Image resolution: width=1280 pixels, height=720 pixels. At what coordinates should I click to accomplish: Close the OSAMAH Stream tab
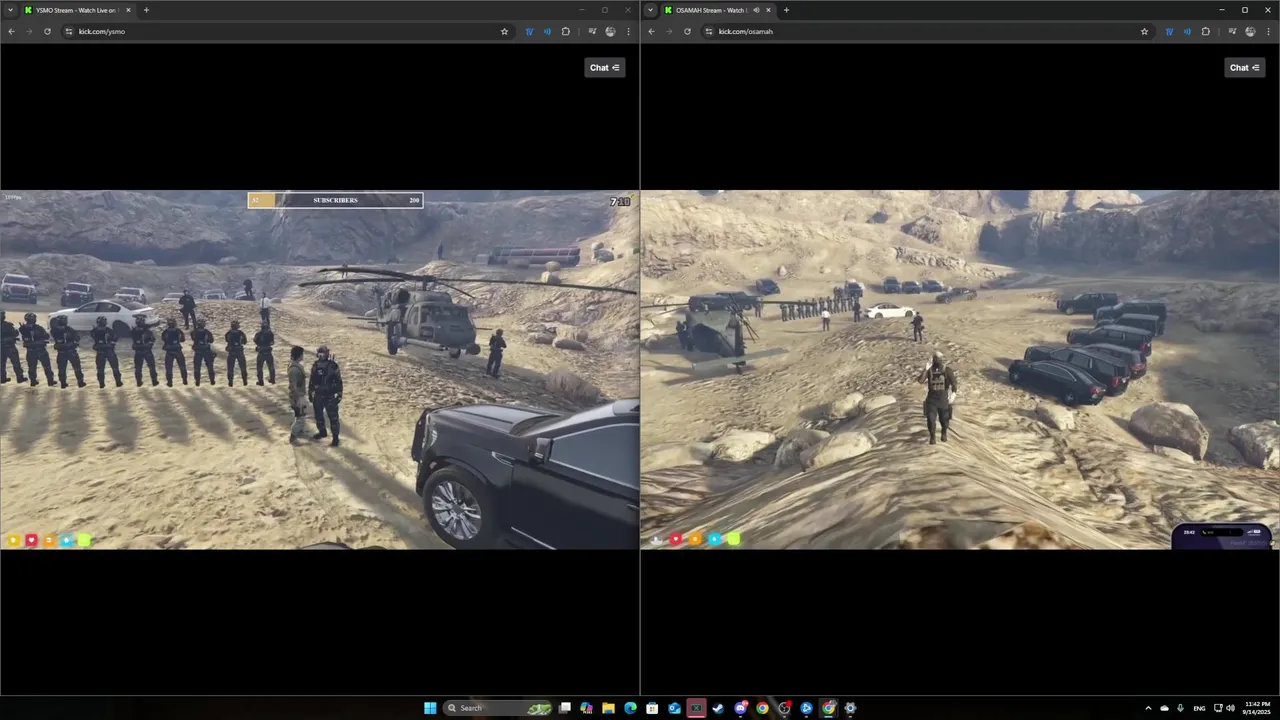point(768,10)
